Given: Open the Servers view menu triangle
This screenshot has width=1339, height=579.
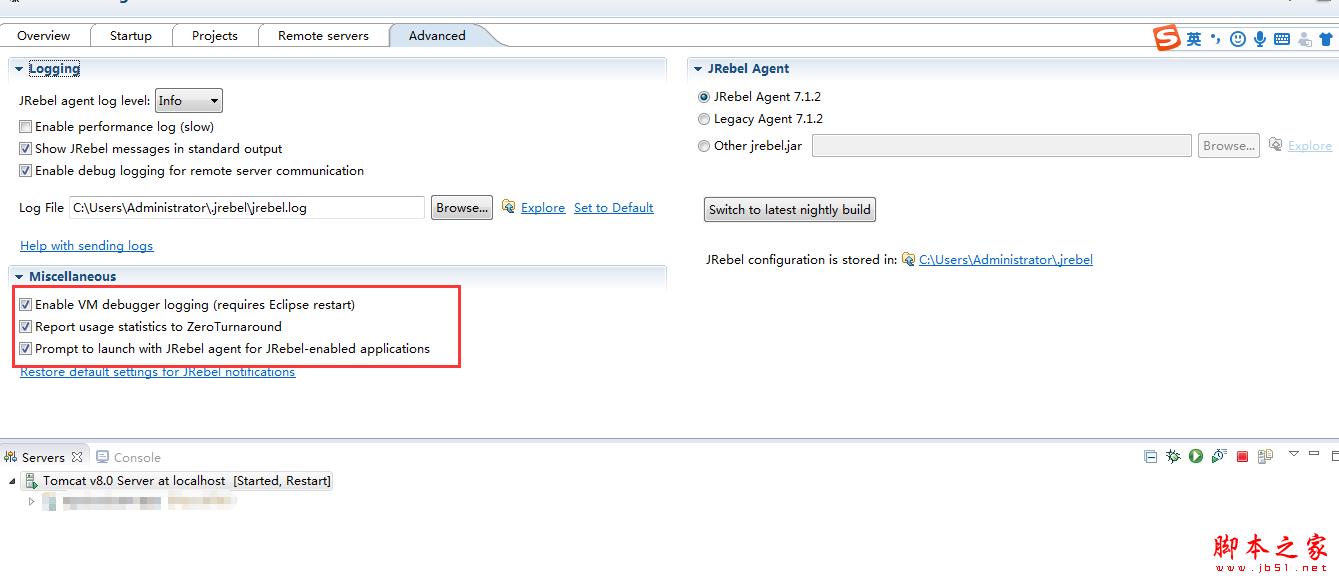Looking at the screenshot, I should tap(1293, 454).
